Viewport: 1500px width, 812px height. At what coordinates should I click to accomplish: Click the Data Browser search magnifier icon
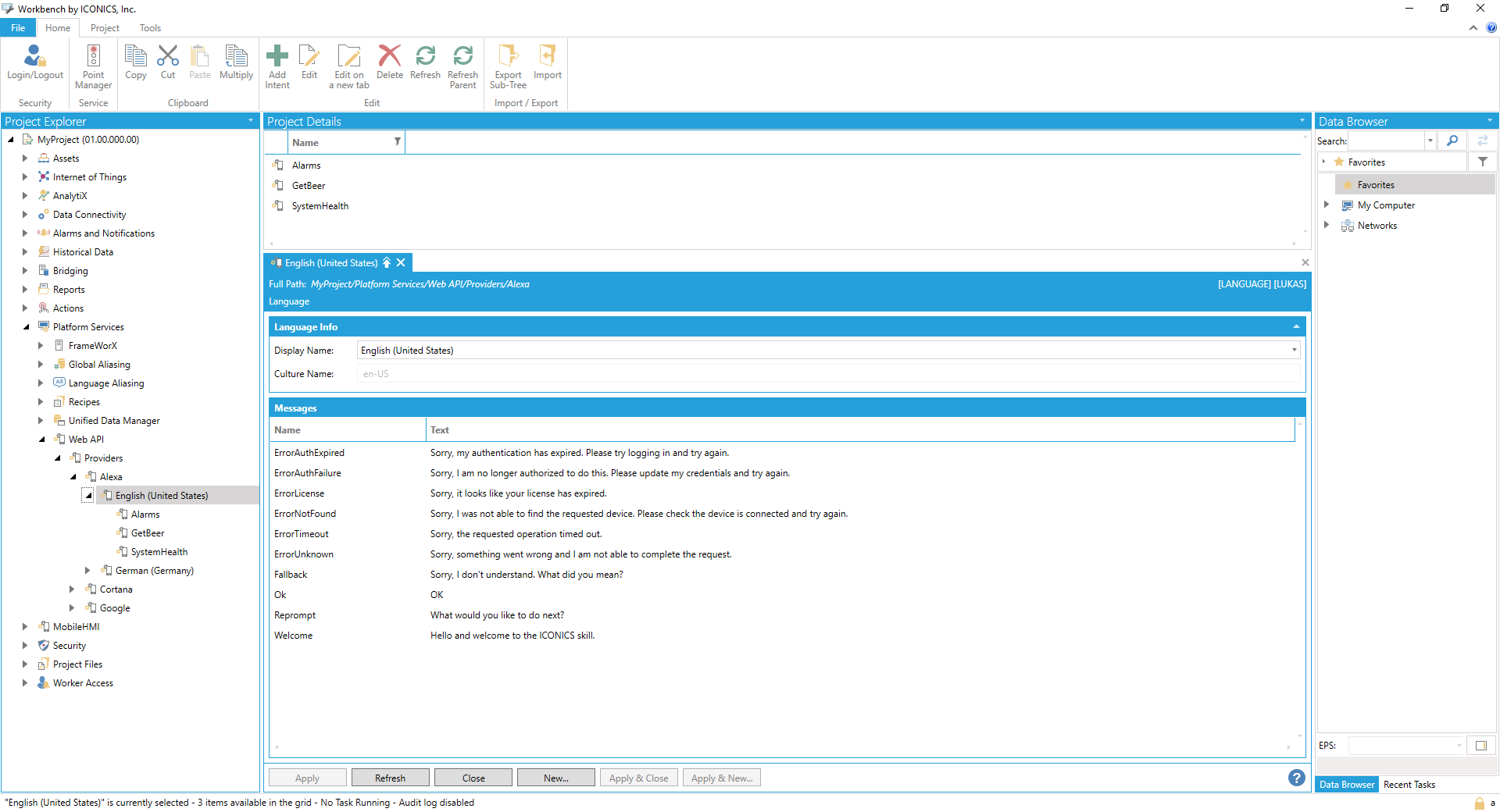tap(1452, 141)
